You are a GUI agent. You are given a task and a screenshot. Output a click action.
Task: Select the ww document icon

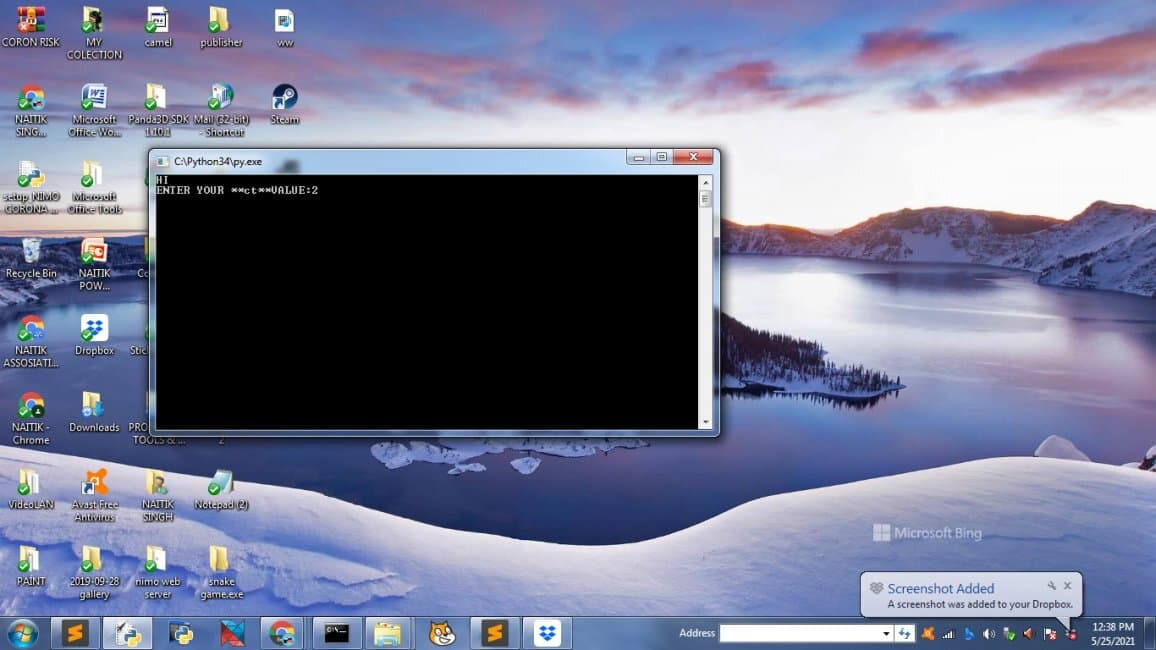285,27
